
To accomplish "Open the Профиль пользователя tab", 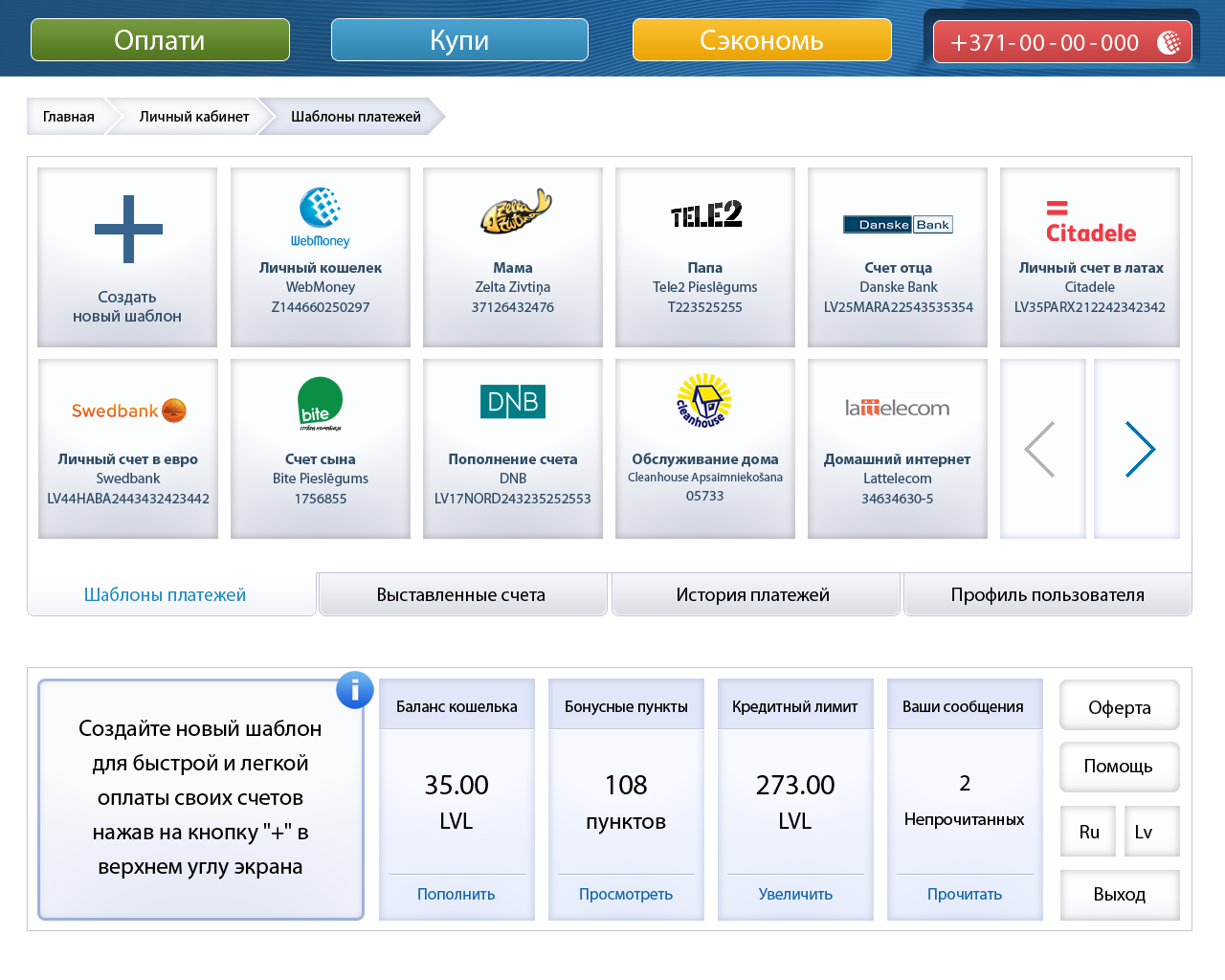I will point(1047,594).
